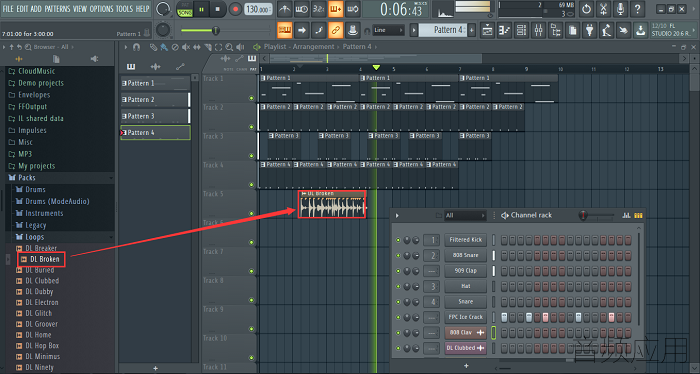
Task: Open the Mixer view icon
Action: coord(538,30)
